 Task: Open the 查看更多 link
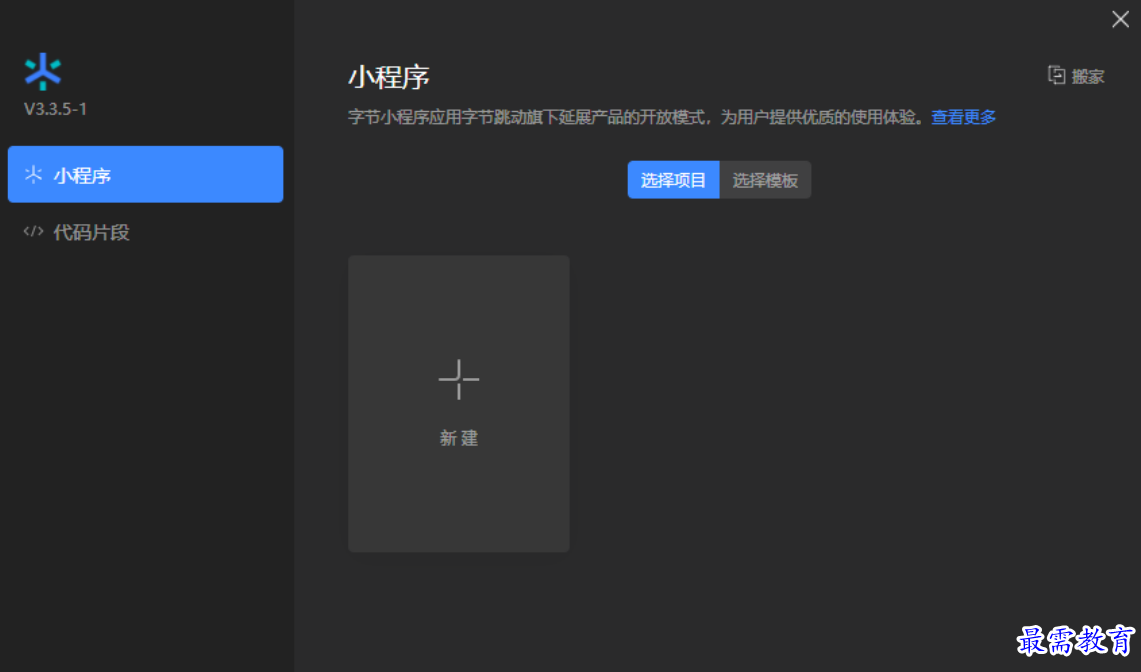point(963,117)
